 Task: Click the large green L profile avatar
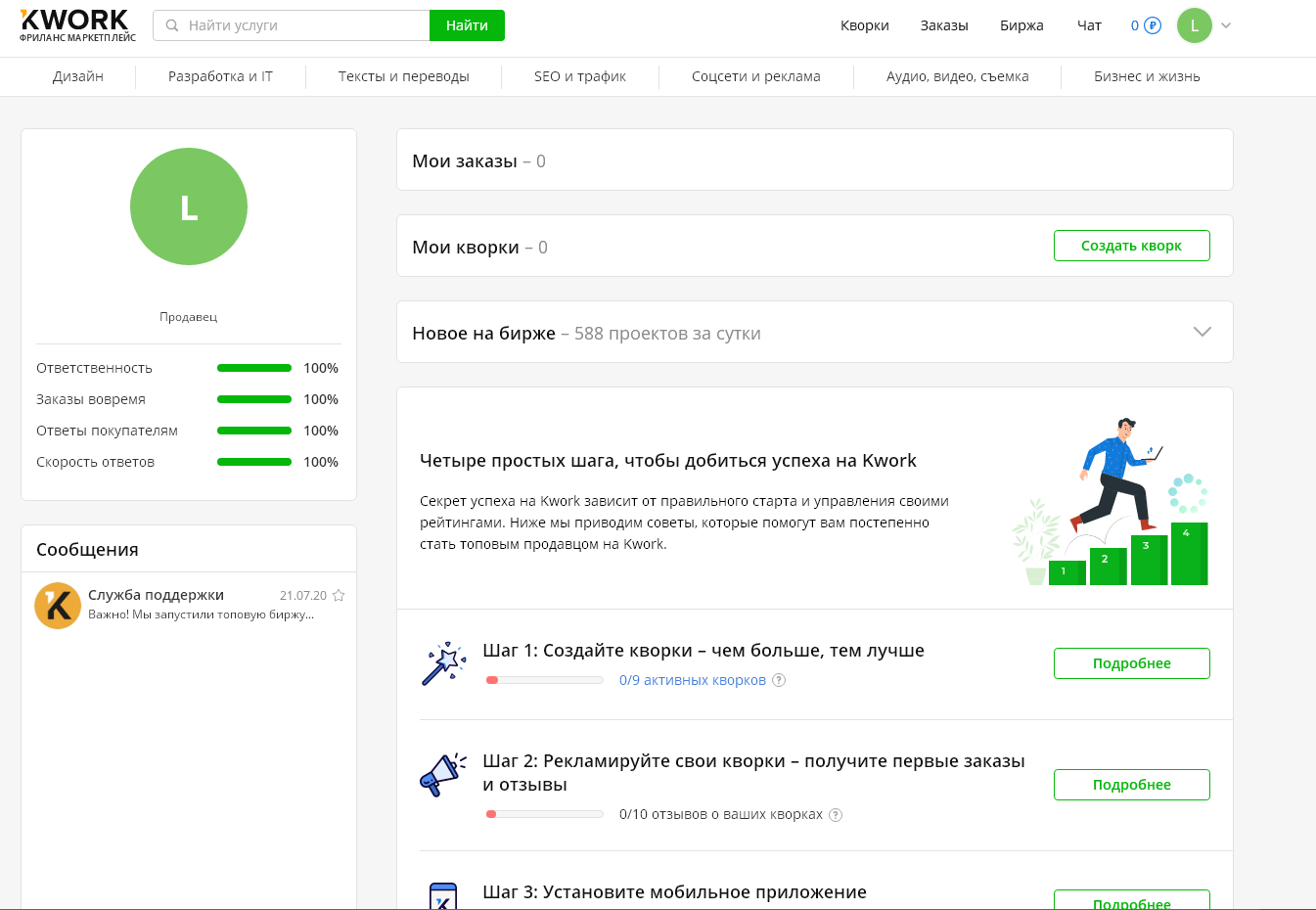tap(189, 206)
